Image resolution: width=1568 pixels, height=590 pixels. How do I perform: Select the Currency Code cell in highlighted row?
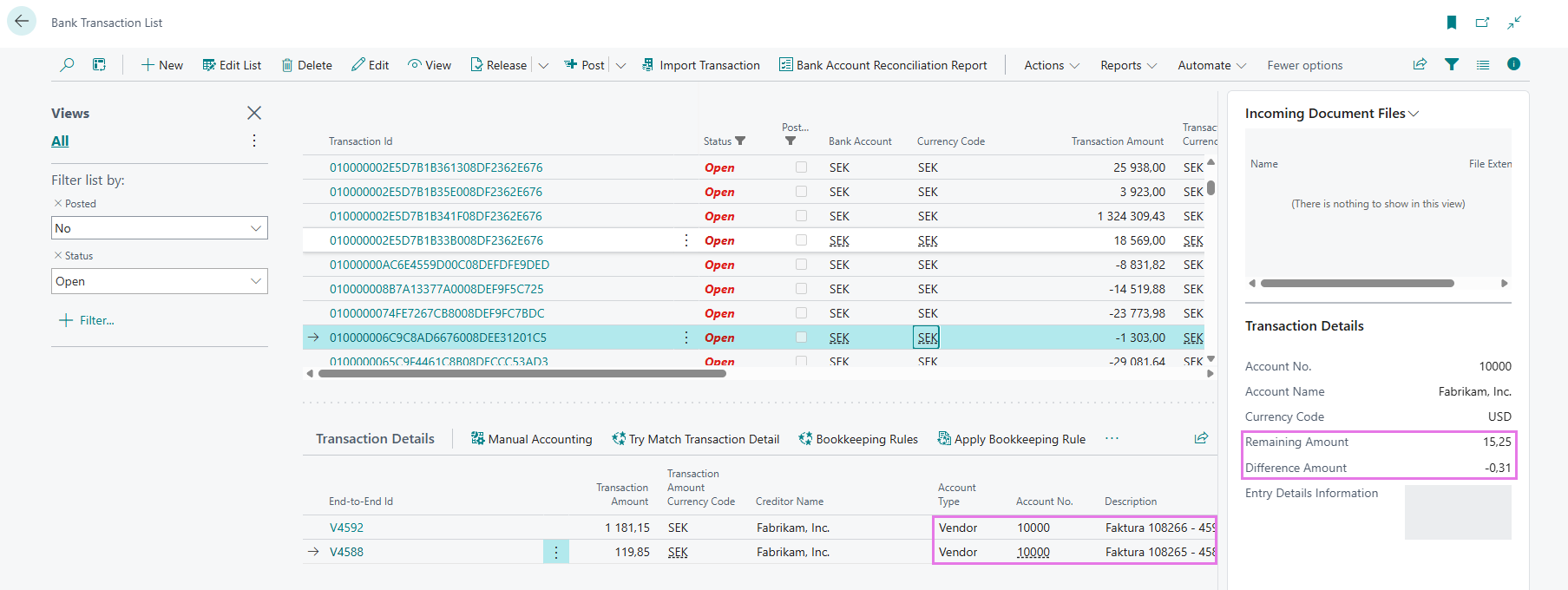(x=927, y=338)
